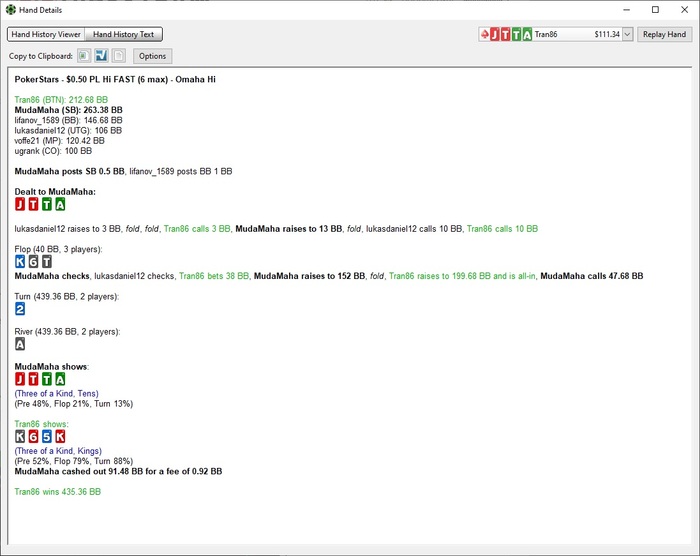Click green Ace card under Dealt to MudaMaha
This screenshot has width=700, height=556.
60,204
